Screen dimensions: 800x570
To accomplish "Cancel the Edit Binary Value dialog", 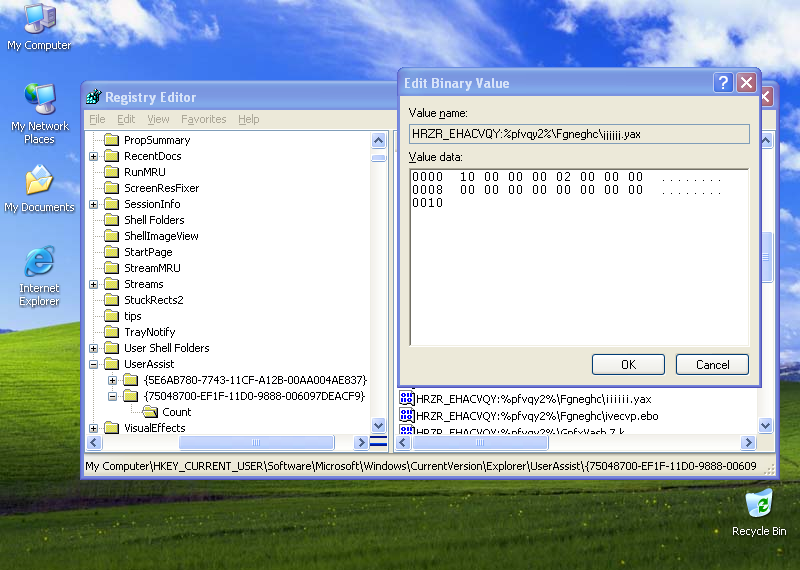I will [x=712, y=364].
